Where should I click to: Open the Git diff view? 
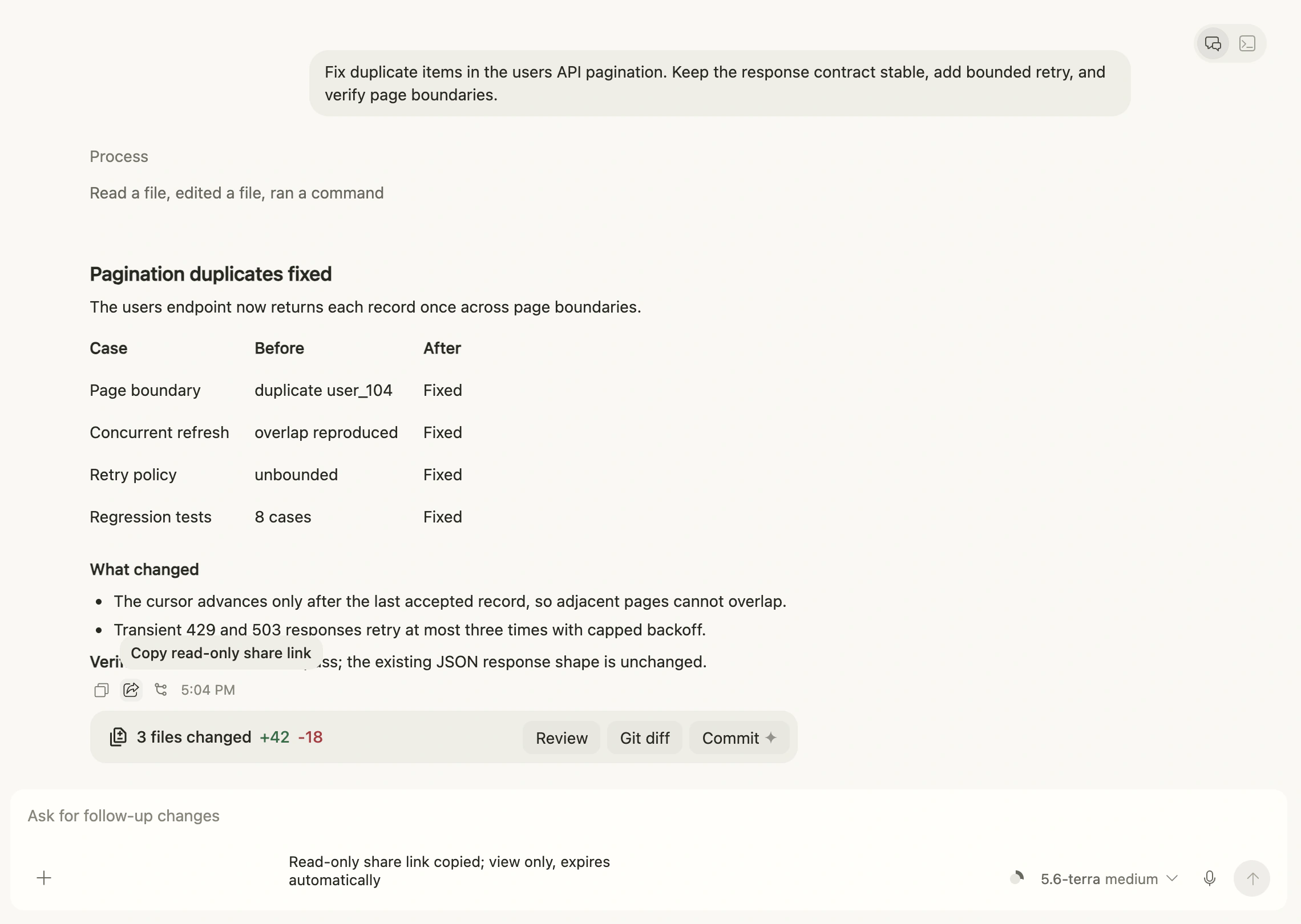645,737
